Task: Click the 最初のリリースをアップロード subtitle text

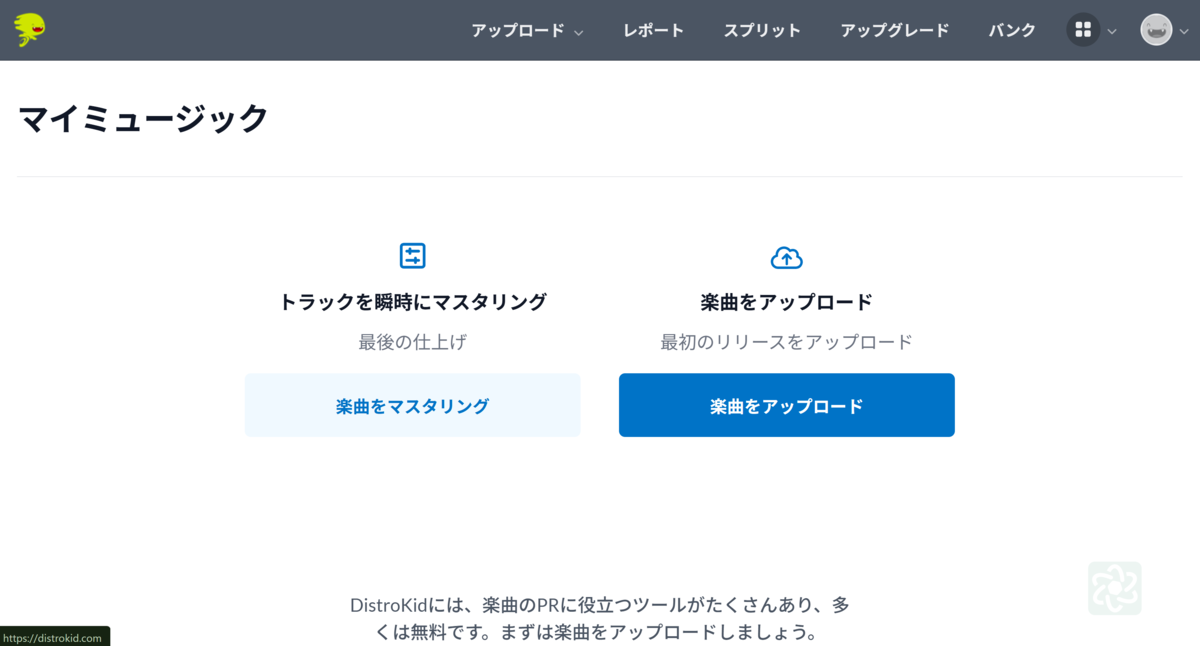Action: pos(786,341)
